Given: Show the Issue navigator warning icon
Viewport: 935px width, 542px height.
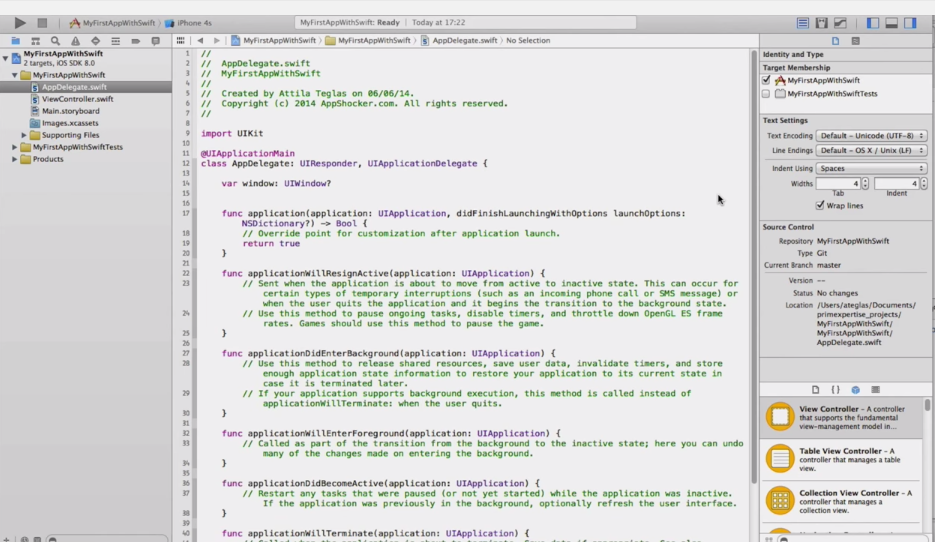Looking at the screenshot, I should tap(75, 41).
